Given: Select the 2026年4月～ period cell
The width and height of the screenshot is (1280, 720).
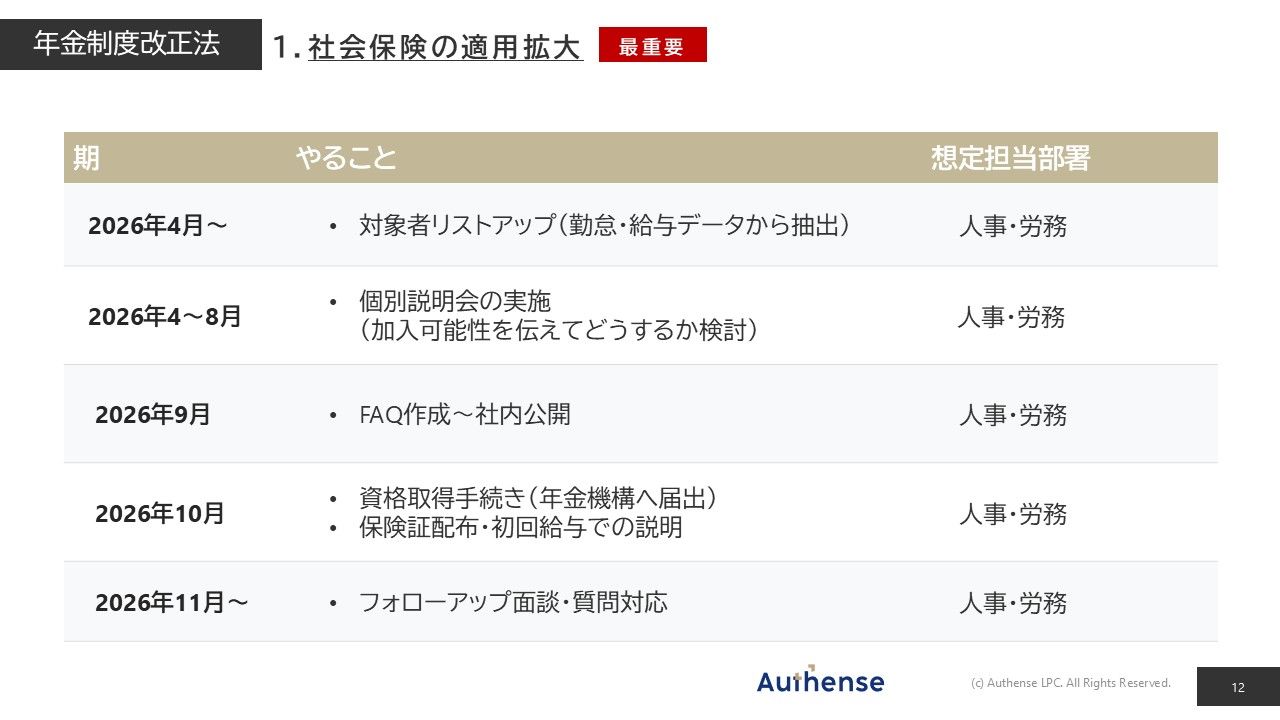Looking at the screenshot, I should [157, 226].
